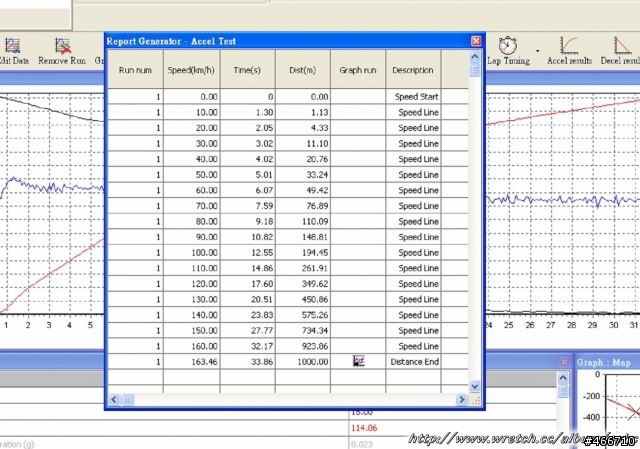Click the report horizontal scrollbar left arrow
Viewport: 640px width, 449px height.
point(114,399)
